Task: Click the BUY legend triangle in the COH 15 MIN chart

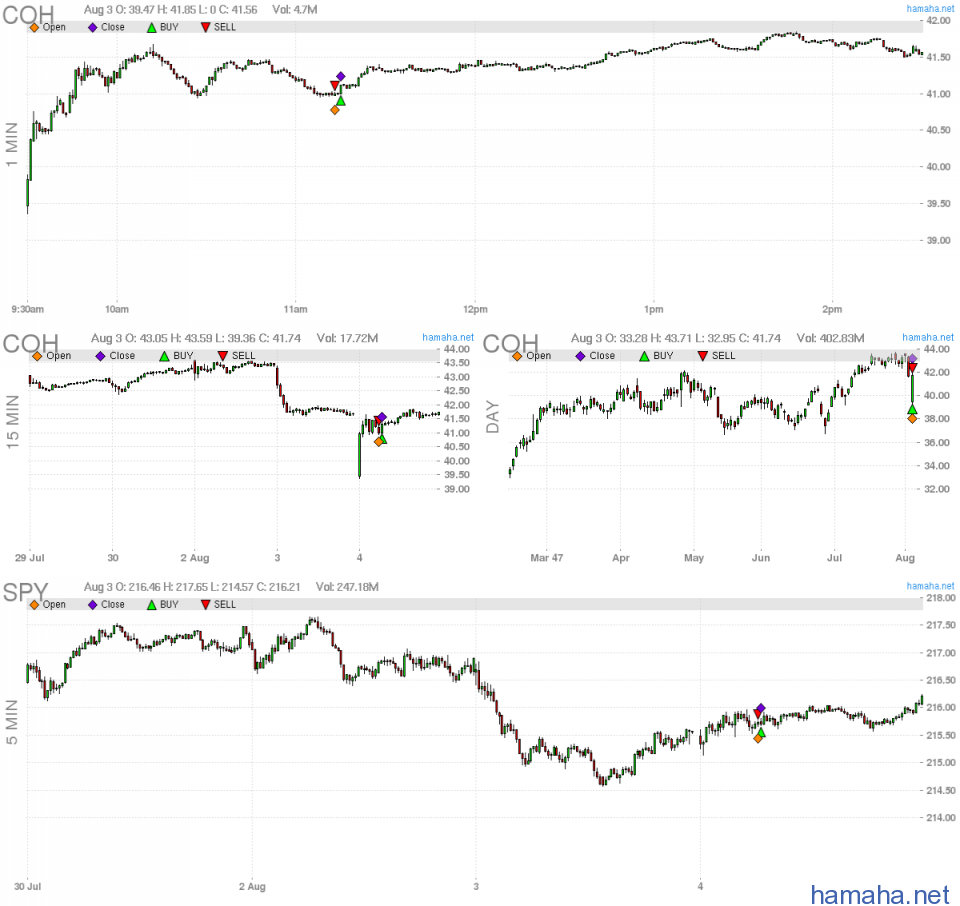Action: pyautogui.click(x=164, y=356)
